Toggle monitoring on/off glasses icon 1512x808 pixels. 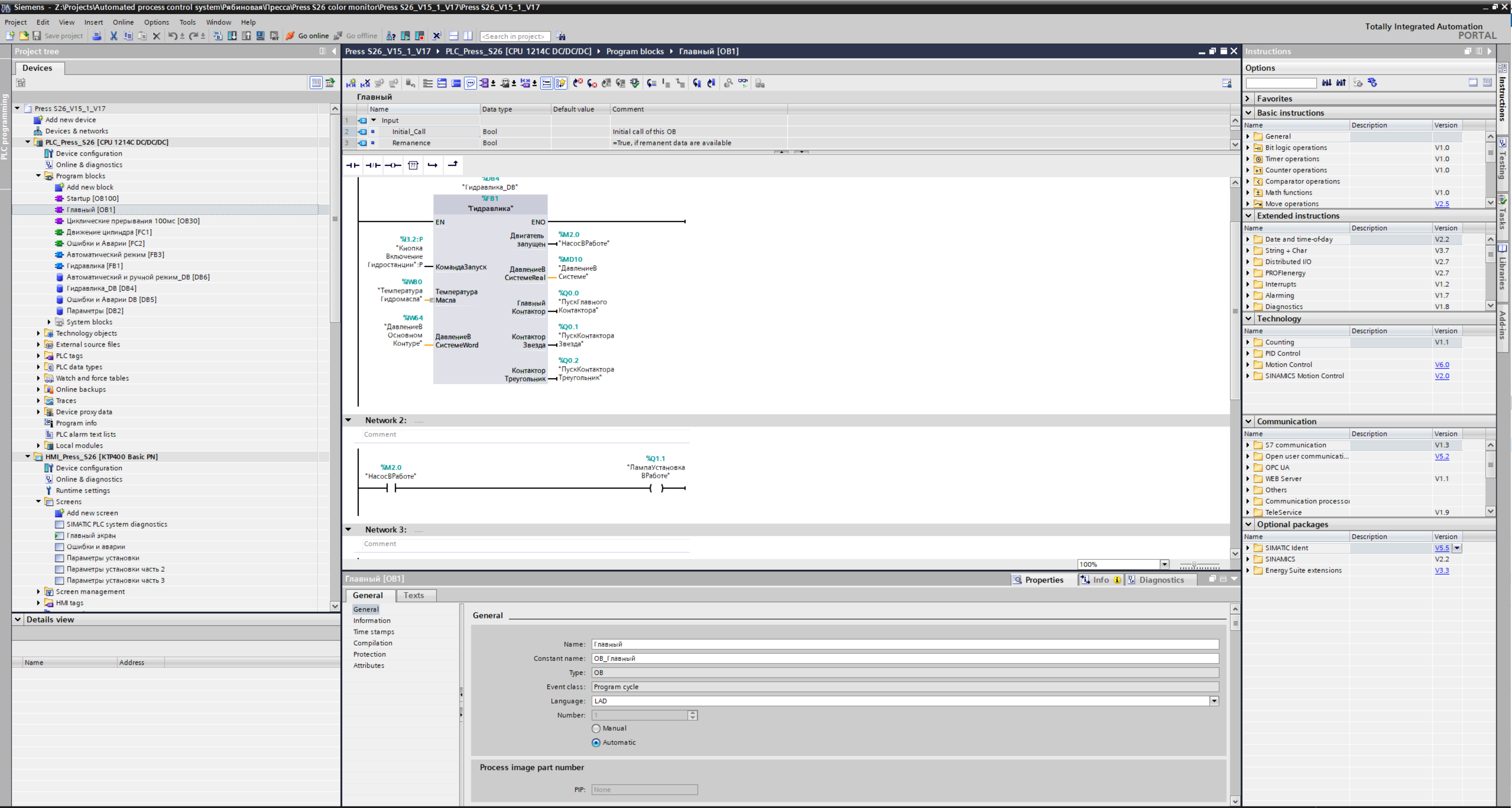[743, 84]
